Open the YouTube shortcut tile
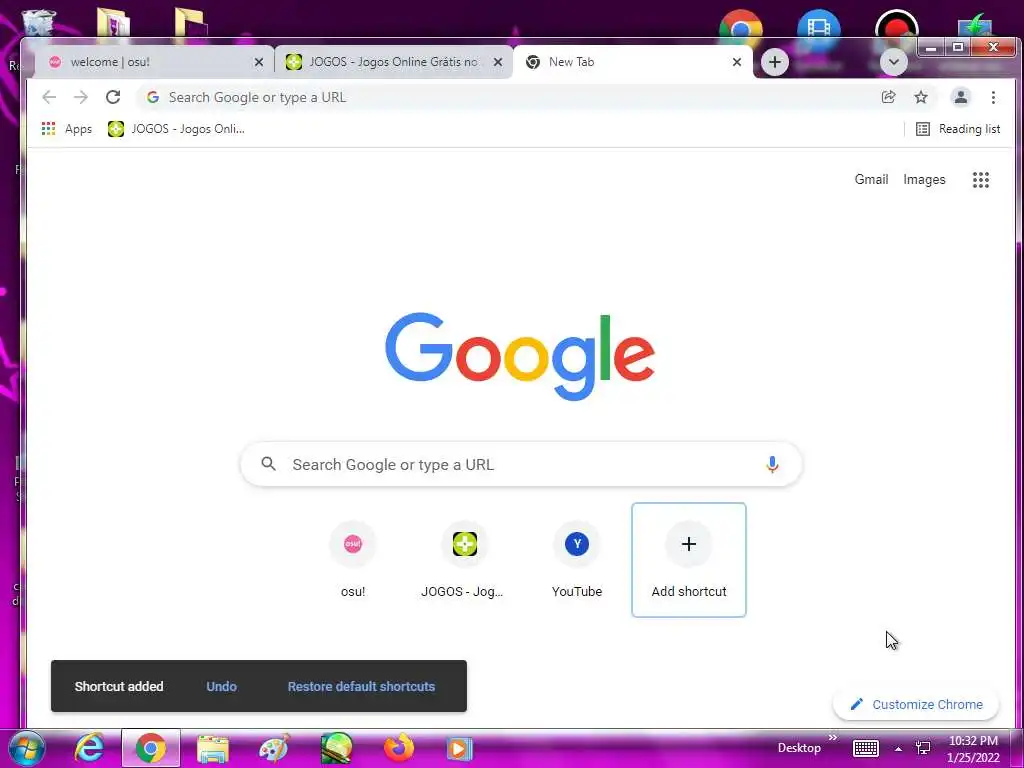1024x768 pixels. pos(577,560)
